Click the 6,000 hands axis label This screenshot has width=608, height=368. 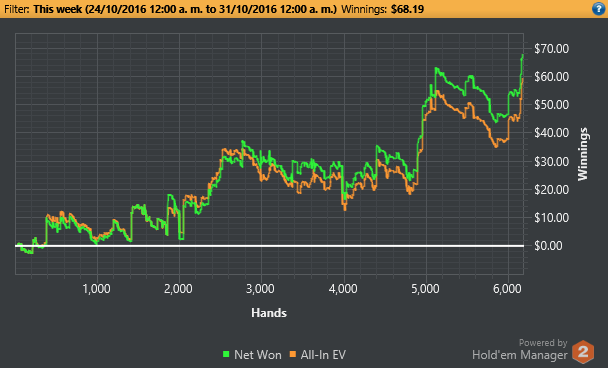pyautogui.click(x=508, y=289)
